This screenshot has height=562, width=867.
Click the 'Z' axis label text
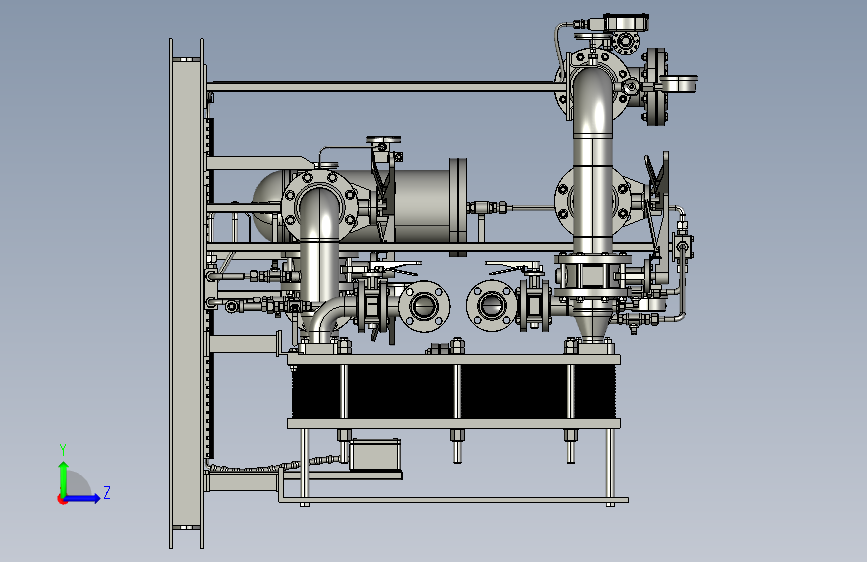[x=107, y=492]
